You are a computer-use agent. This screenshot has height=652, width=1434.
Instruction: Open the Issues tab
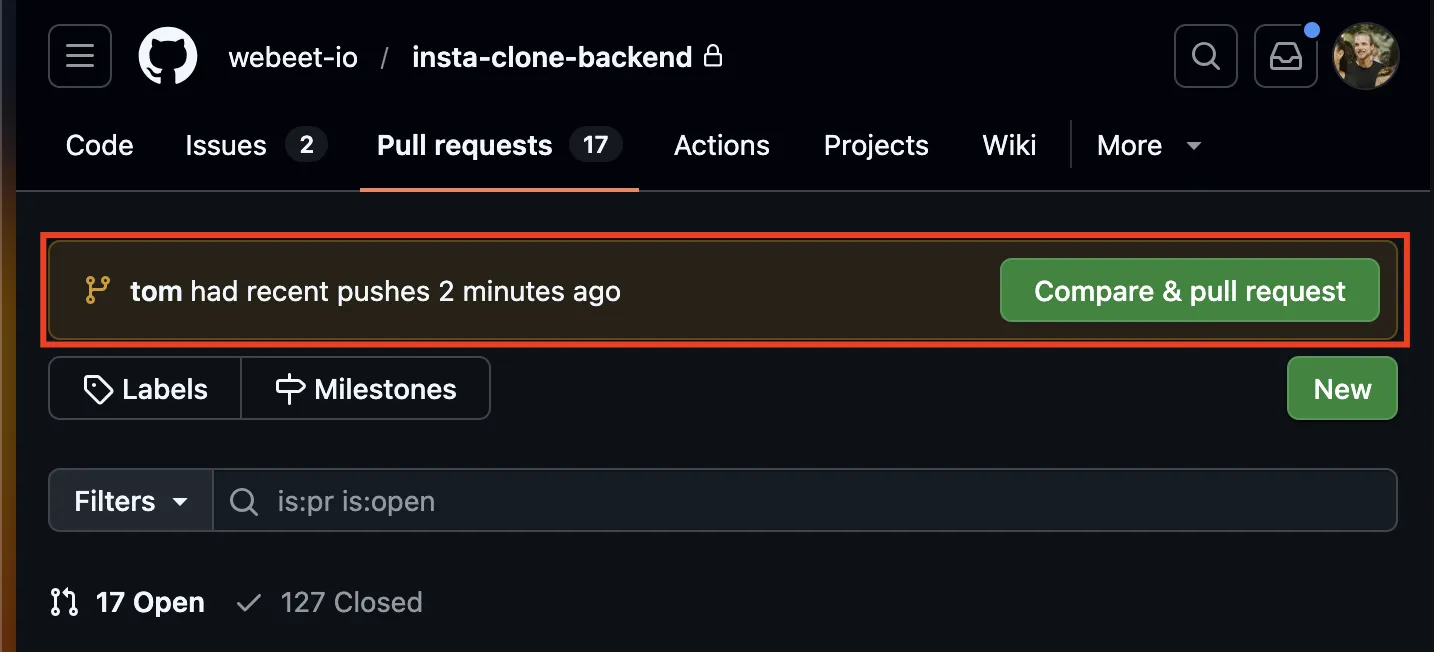coord(226,145)
